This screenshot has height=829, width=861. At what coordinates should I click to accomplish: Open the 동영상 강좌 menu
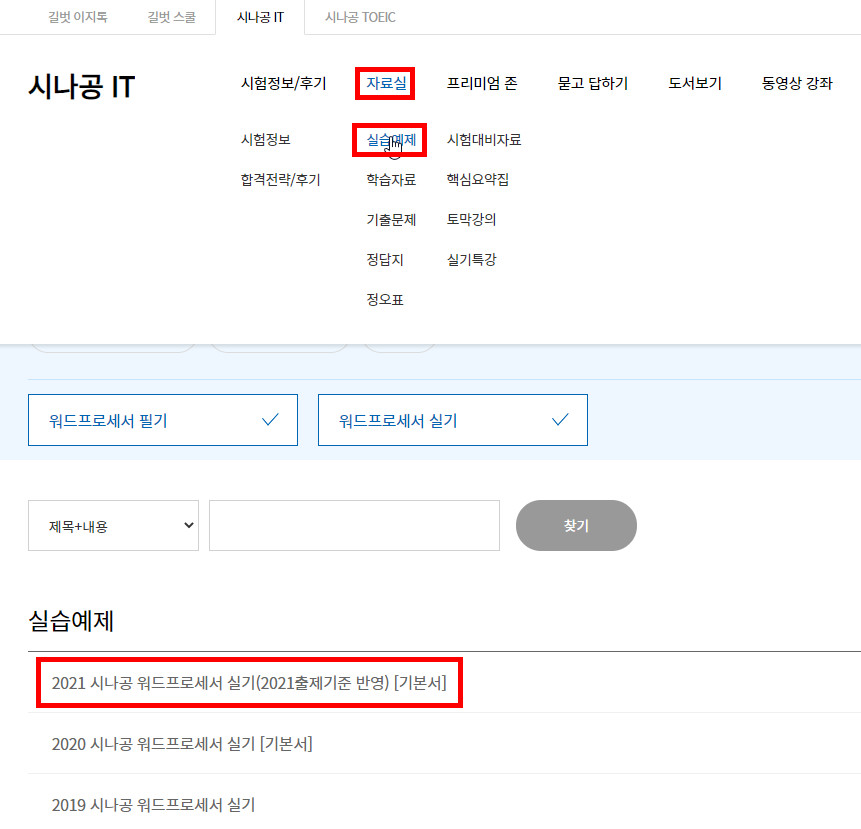click(797, 83)
